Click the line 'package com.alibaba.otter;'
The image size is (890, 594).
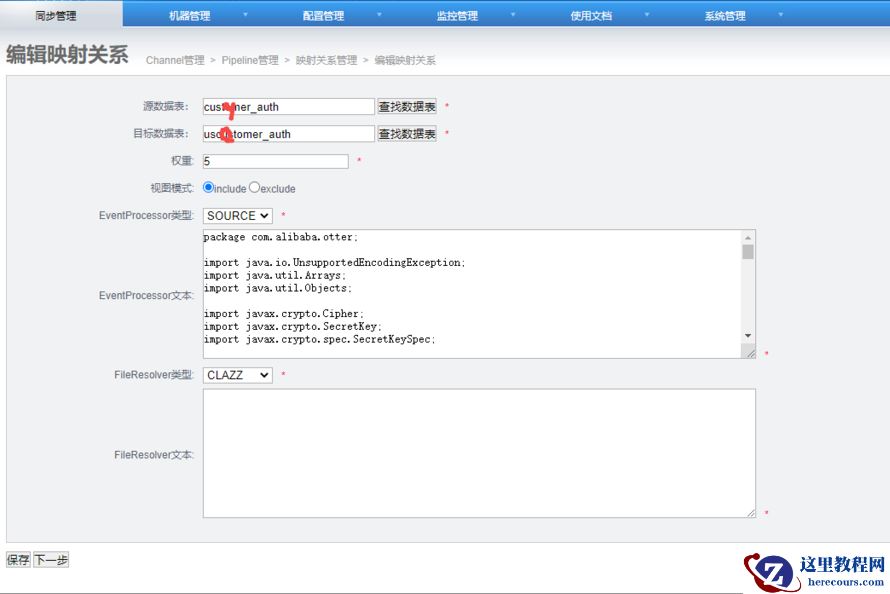281,237
